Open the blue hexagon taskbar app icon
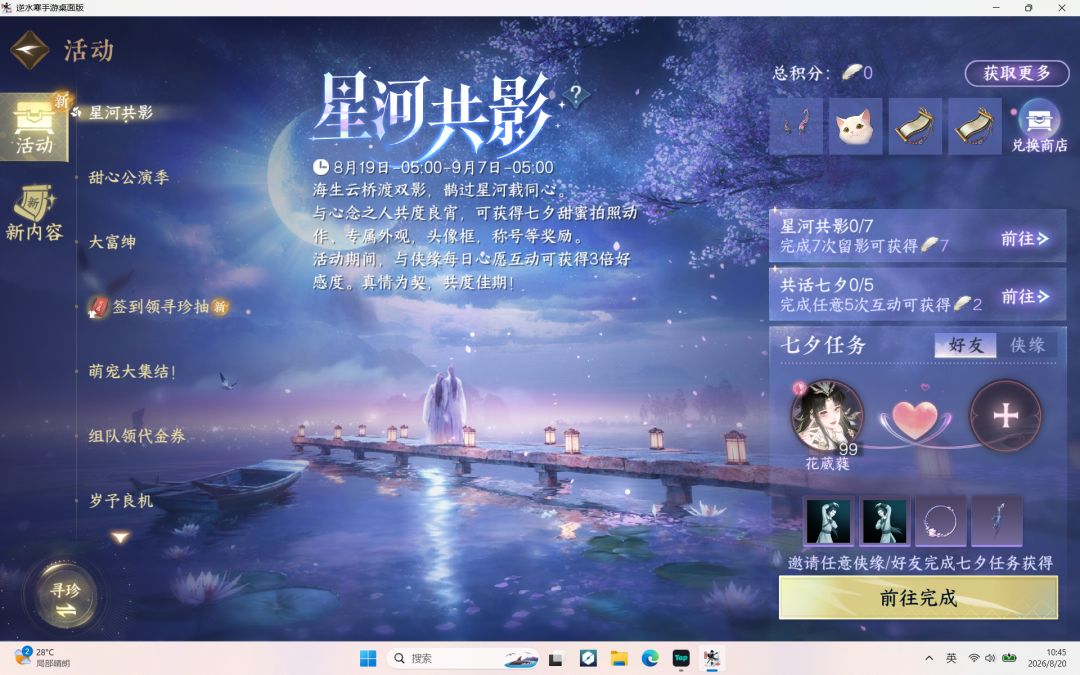The width and height of the screenshot is (1080, 675). [x=588, y=658]
